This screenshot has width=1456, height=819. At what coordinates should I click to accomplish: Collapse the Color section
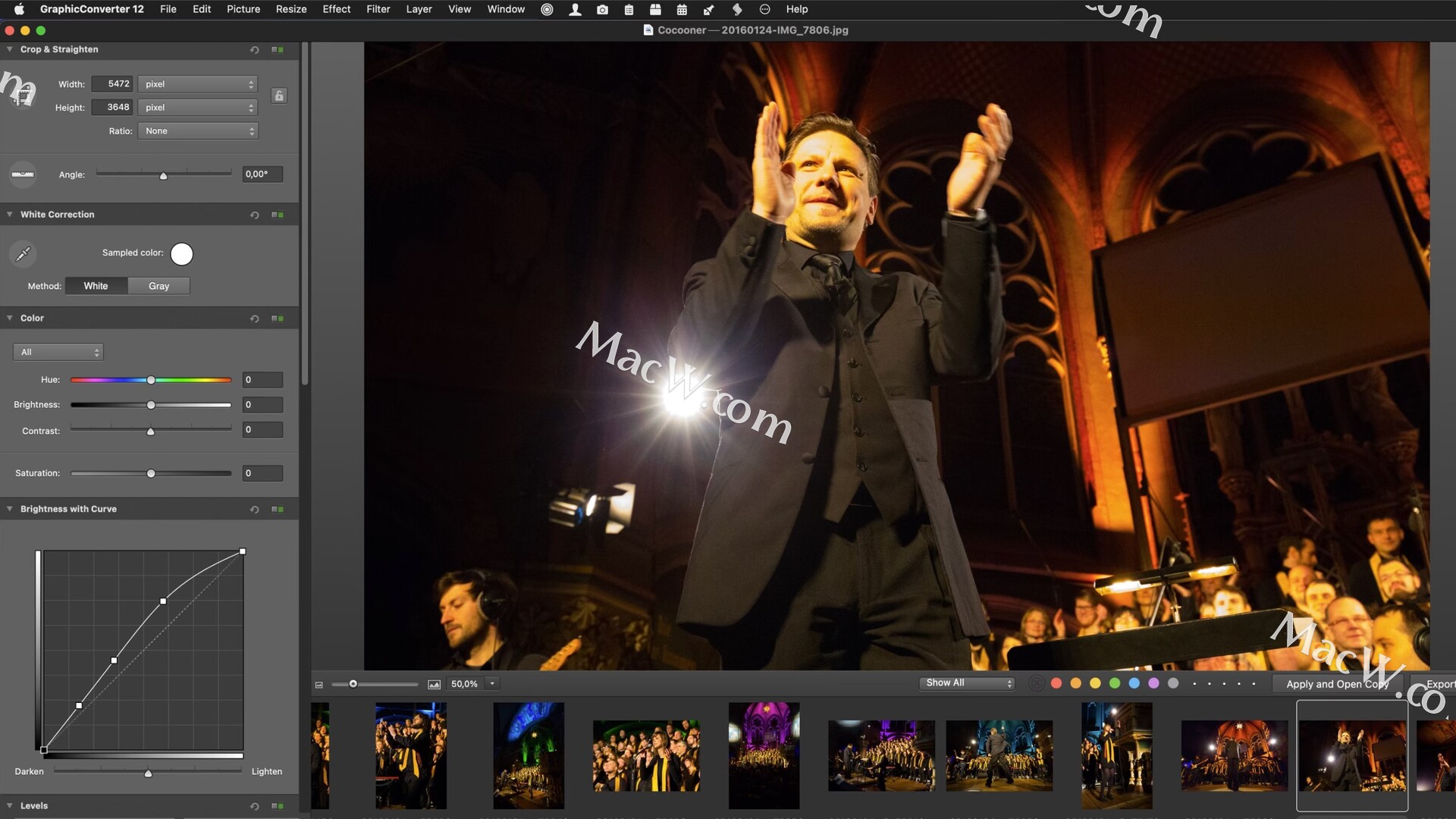point(10,318)
